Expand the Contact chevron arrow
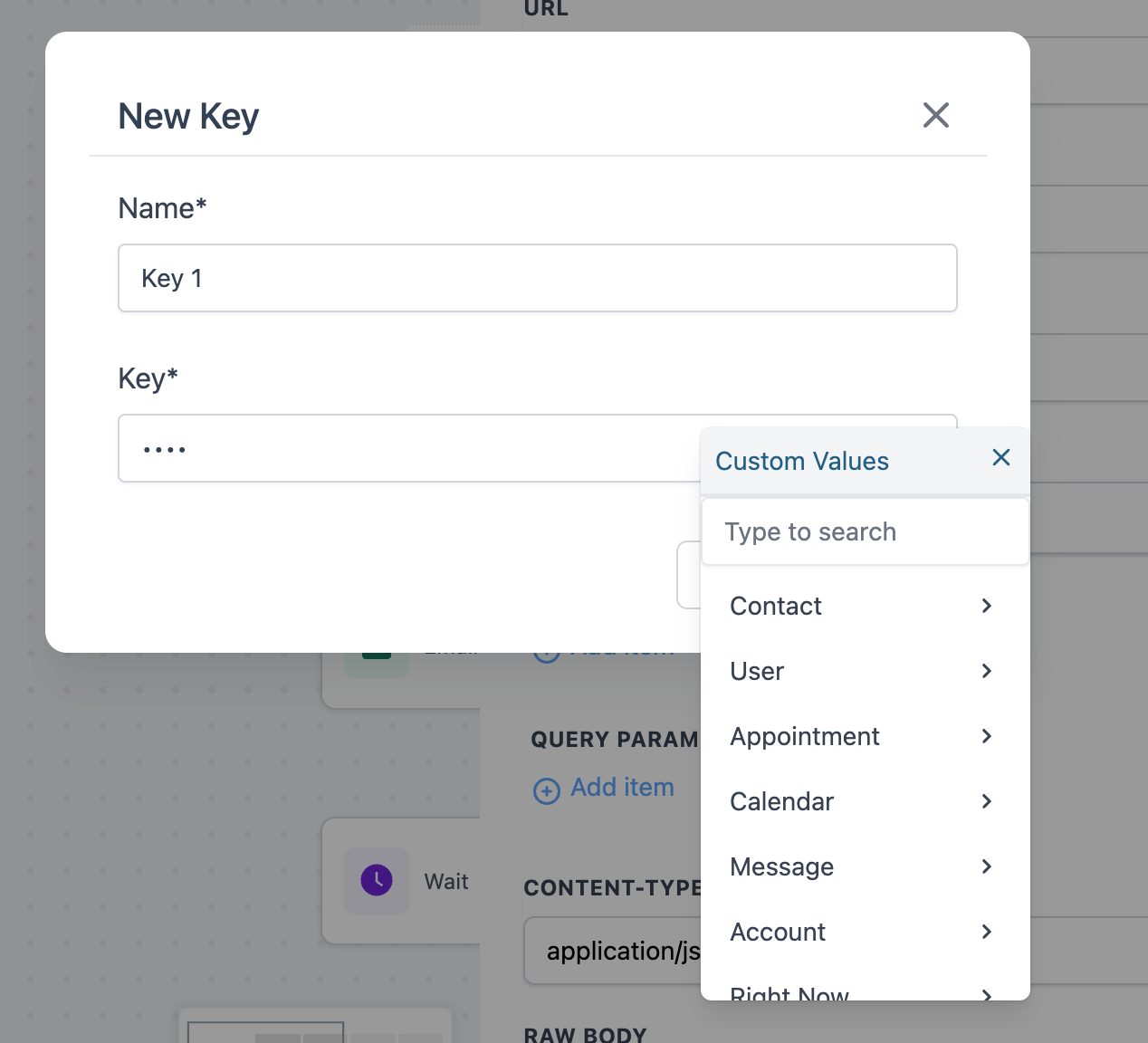This screenshot has width=1148, height=1043. click(x=987, y=606)
